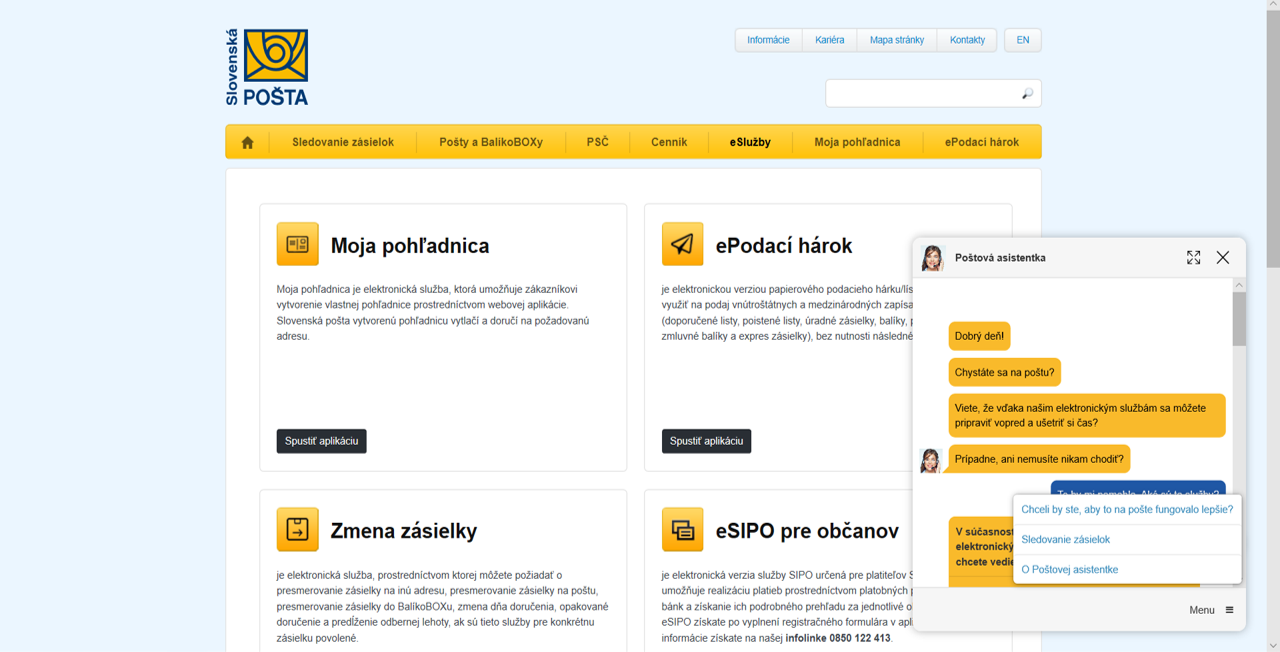
Task: Click the search magnifier icon
Action: click(1027, 94)
